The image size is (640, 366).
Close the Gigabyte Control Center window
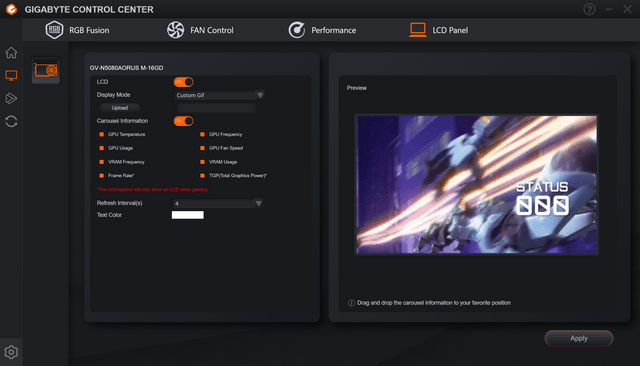pyautogui.click(x=627, y=9)
